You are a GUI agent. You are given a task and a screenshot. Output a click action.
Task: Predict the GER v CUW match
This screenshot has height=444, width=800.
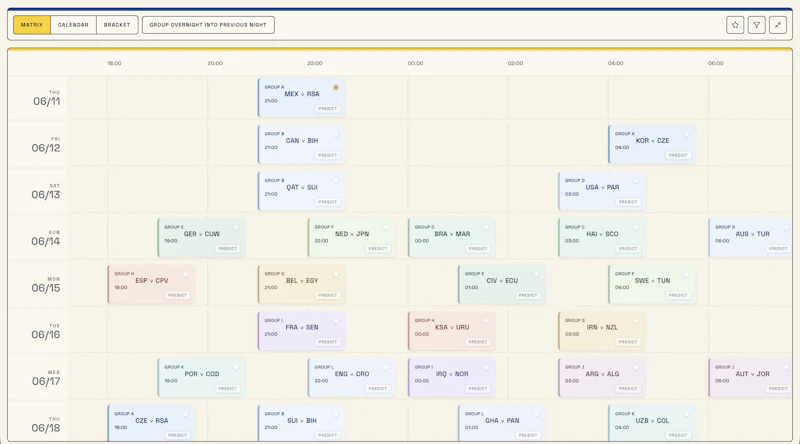(x=228, y=249)
